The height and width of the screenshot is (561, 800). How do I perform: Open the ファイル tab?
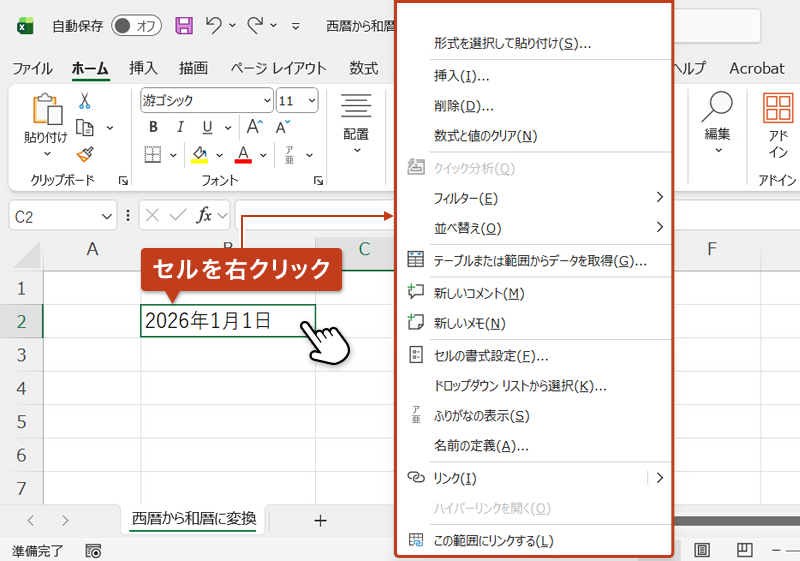[x=32, y=68]
